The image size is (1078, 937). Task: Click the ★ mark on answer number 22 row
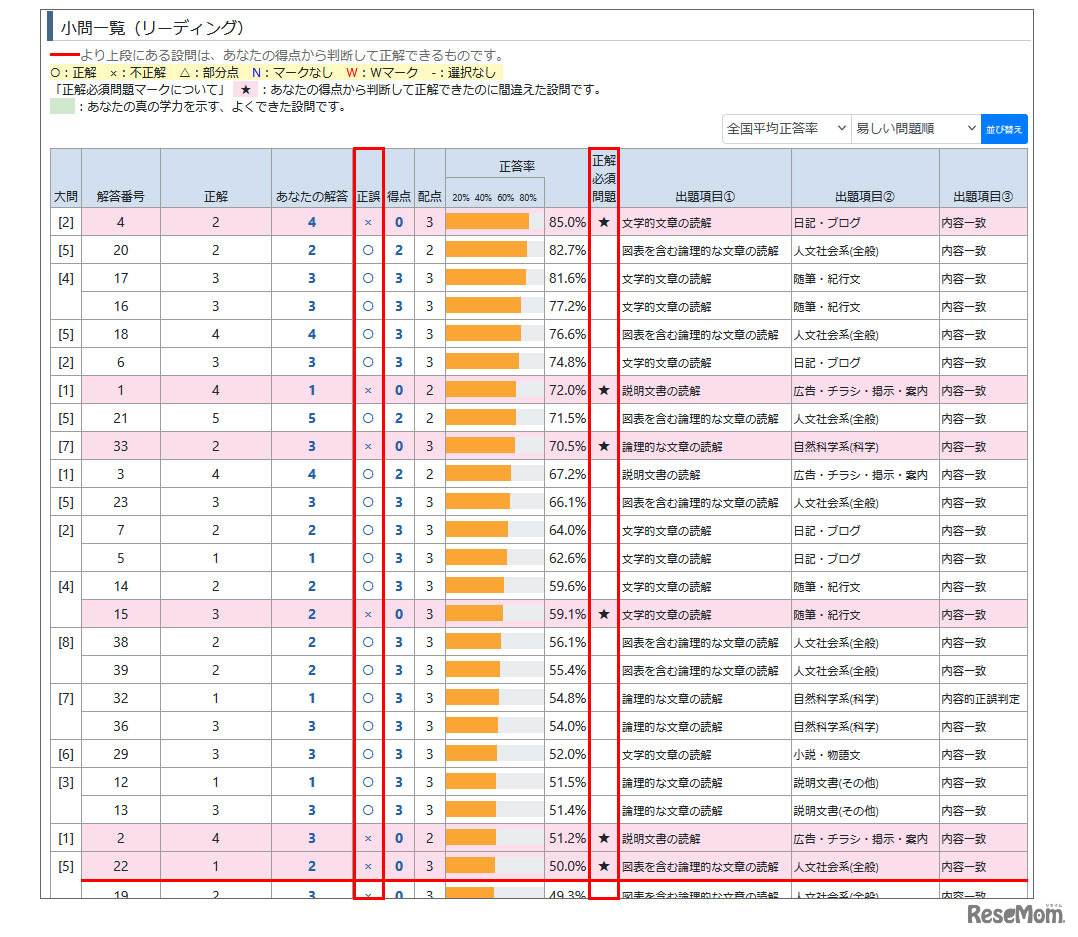[x=605, y=866]
